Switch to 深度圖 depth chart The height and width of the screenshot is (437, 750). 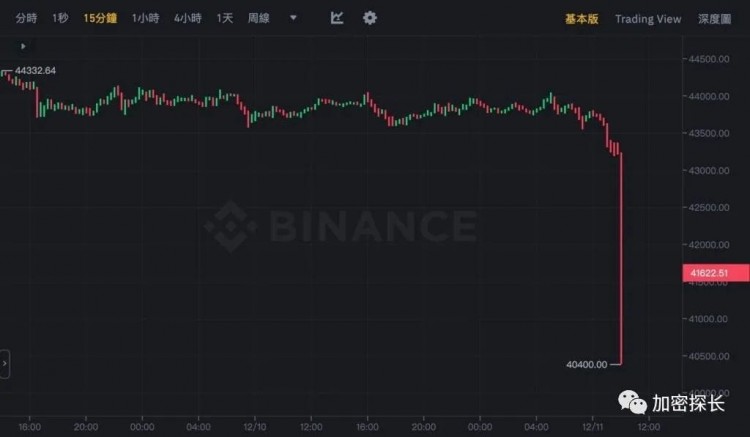715,19
